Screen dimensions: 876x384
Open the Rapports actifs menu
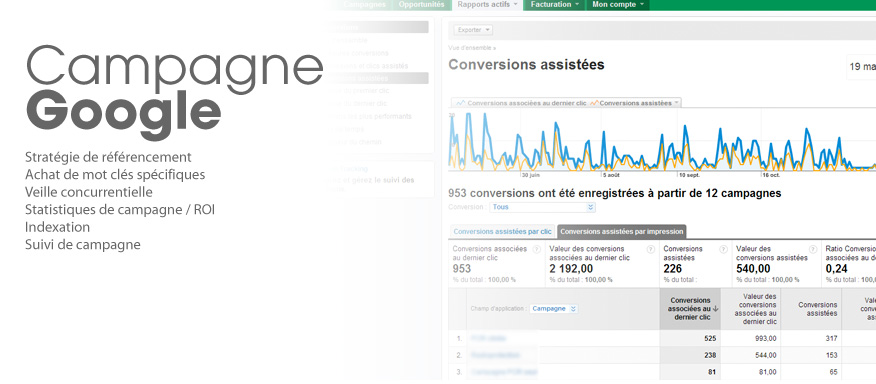point(487,4)
